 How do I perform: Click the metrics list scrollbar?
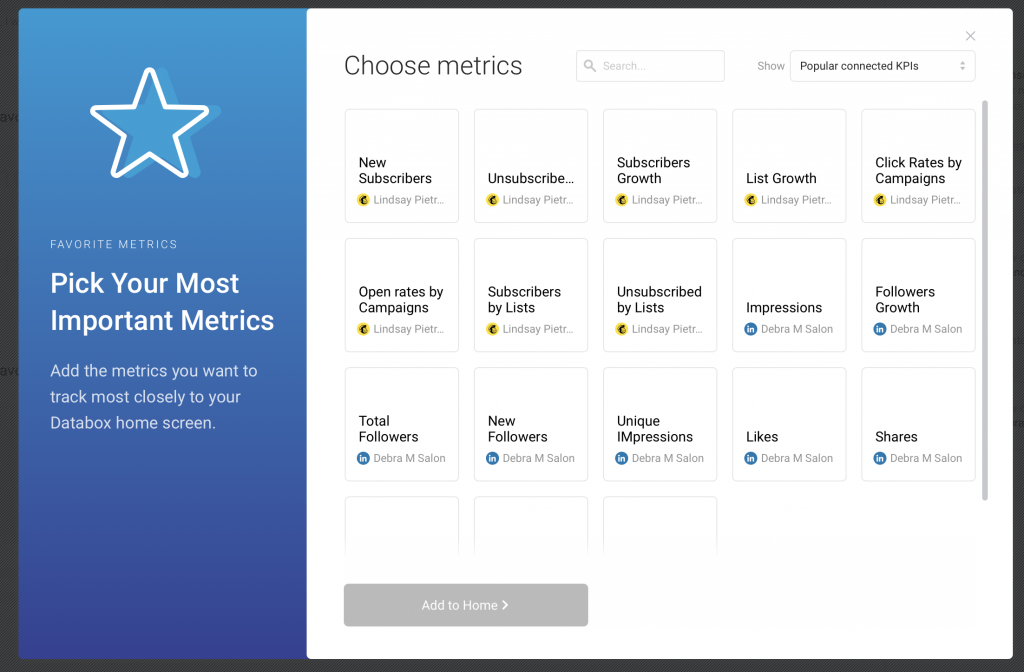pyautogui.click(x=985, y=300)
